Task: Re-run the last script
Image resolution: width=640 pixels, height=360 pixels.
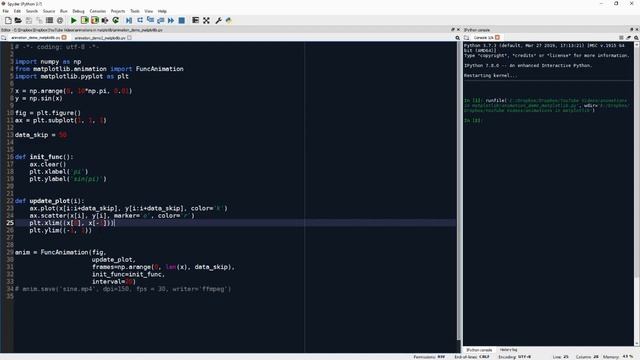Action: pyautogui.click(x=116, y=20)
